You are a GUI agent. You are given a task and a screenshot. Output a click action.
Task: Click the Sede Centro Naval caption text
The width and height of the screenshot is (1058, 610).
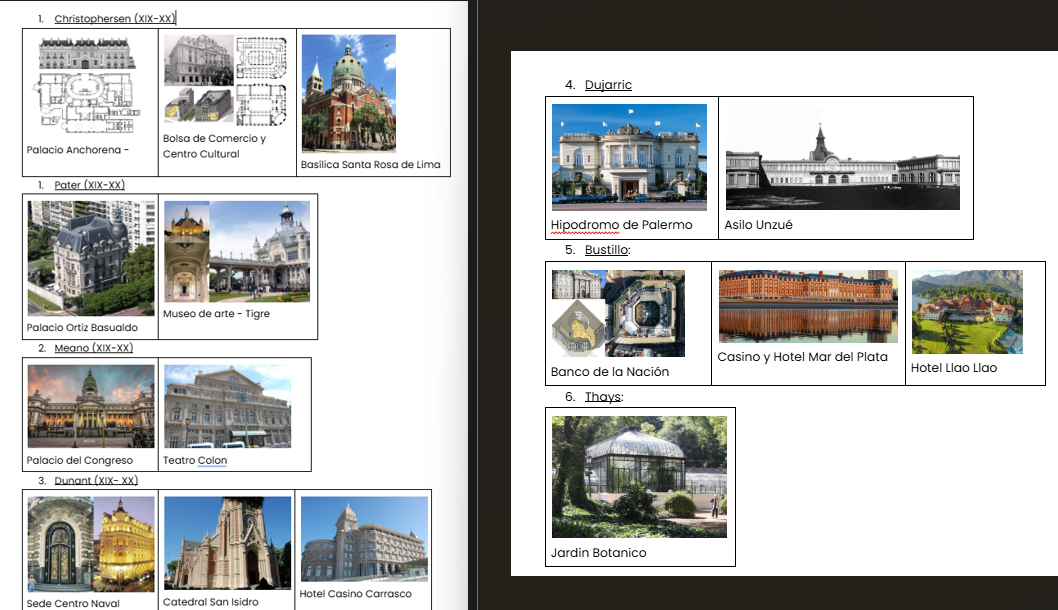tap(73, 603)
